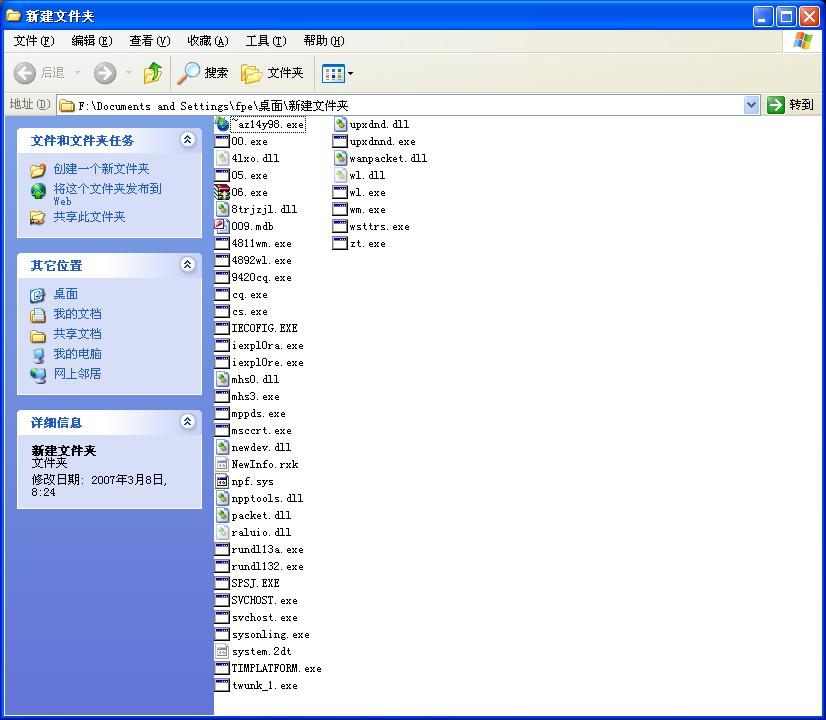
Task: Select the 06.exe archive icon
Action: pyautogui.click(x=222, y=192)
